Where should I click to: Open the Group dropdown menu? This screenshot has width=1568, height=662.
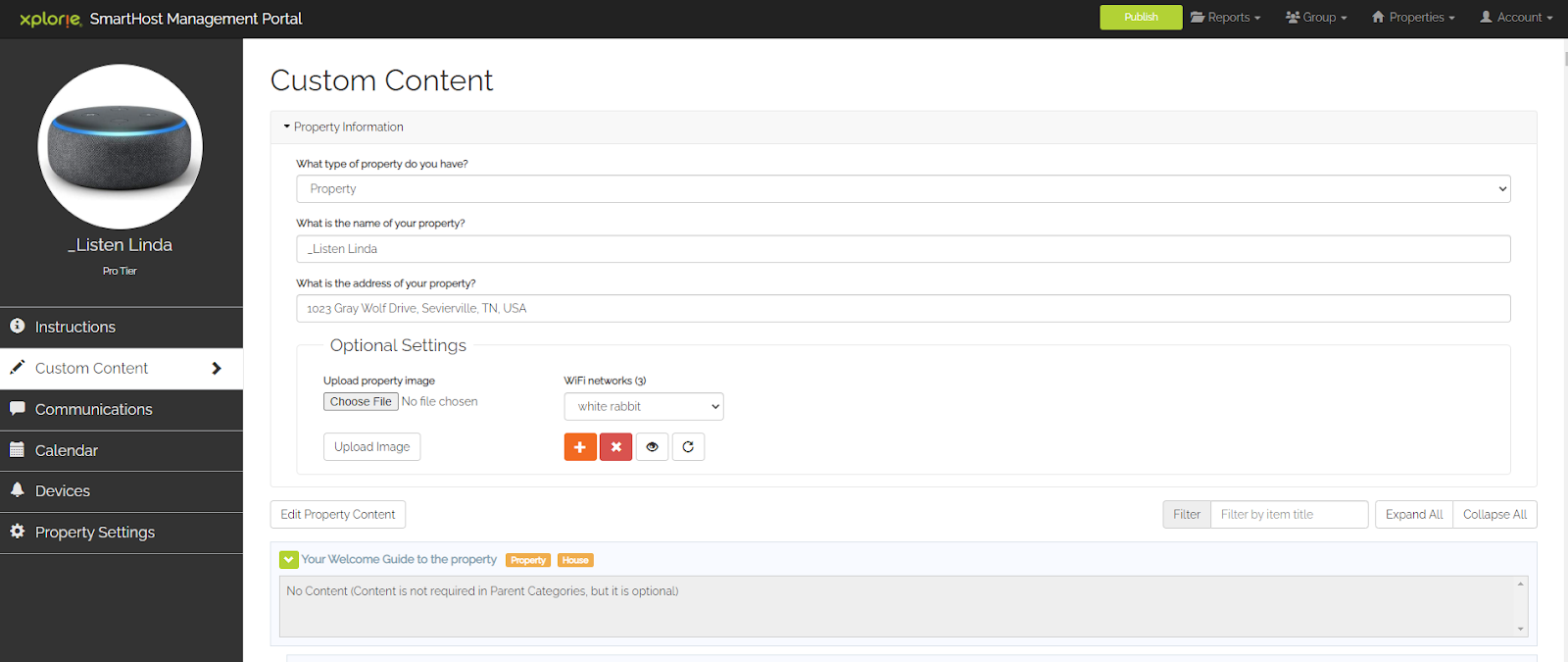tap(1316, 18)
